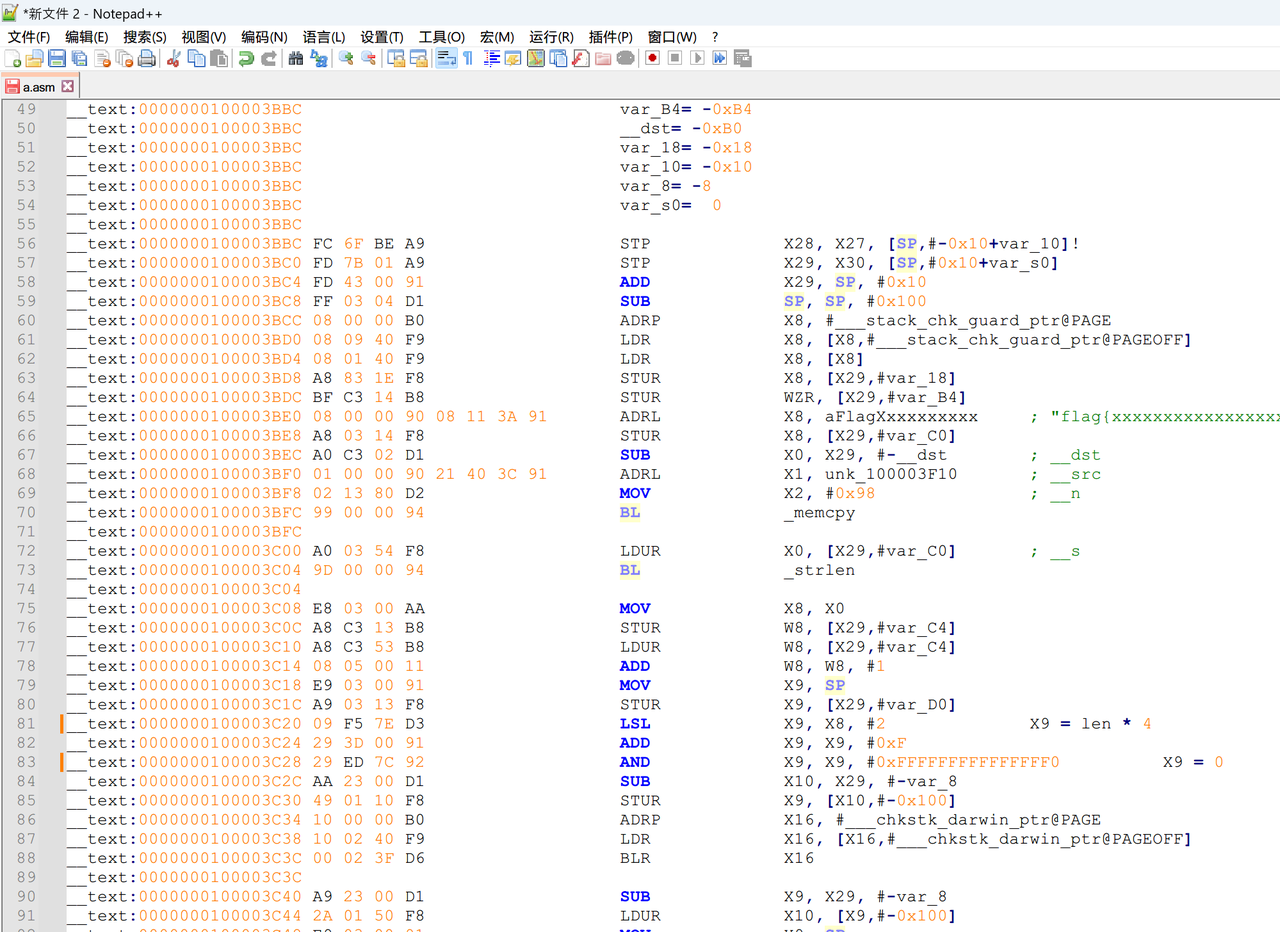Open the 宏(M) menu

point(497,37)
